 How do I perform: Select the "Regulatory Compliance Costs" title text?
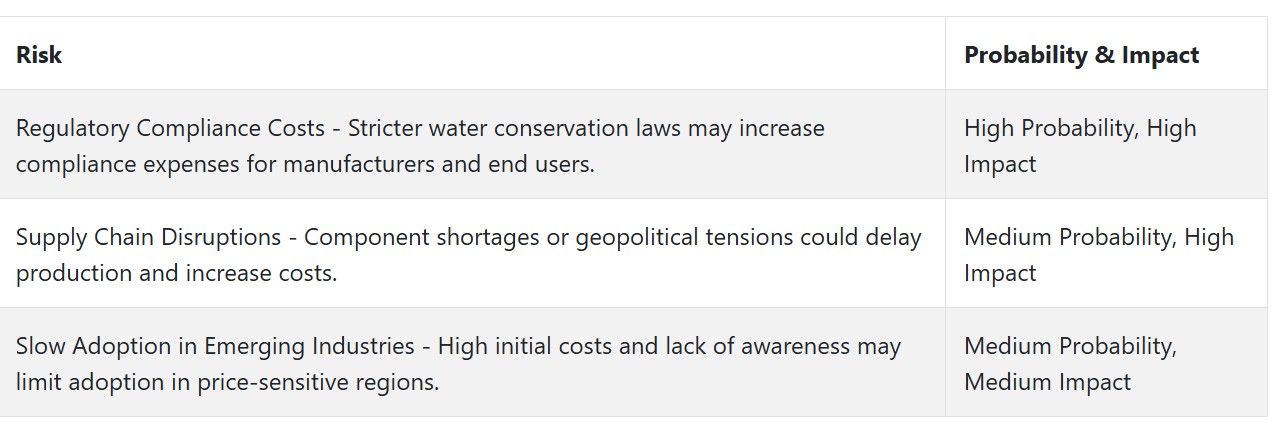coord(170,128)
